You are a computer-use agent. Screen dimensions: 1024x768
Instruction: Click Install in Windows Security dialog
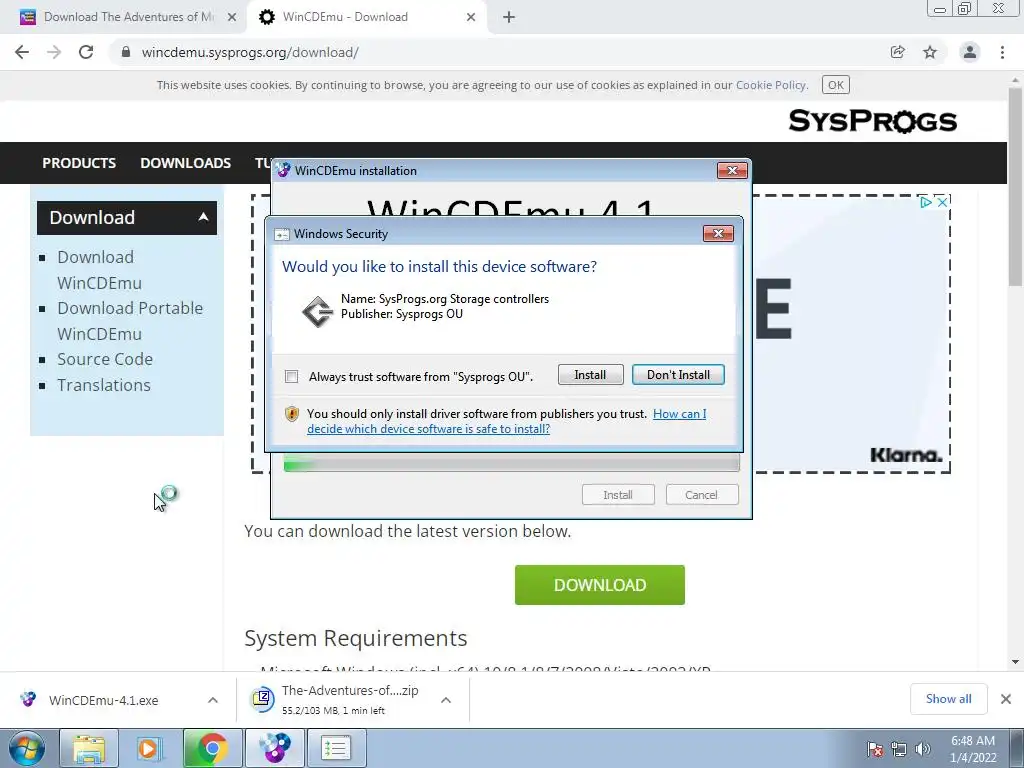590,375
